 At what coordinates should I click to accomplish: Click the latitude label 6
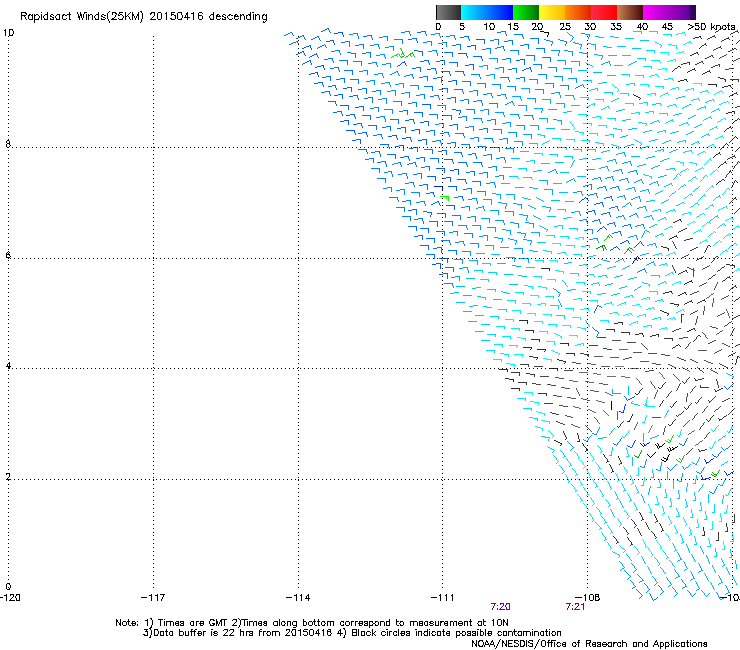(x=8, y=255)
